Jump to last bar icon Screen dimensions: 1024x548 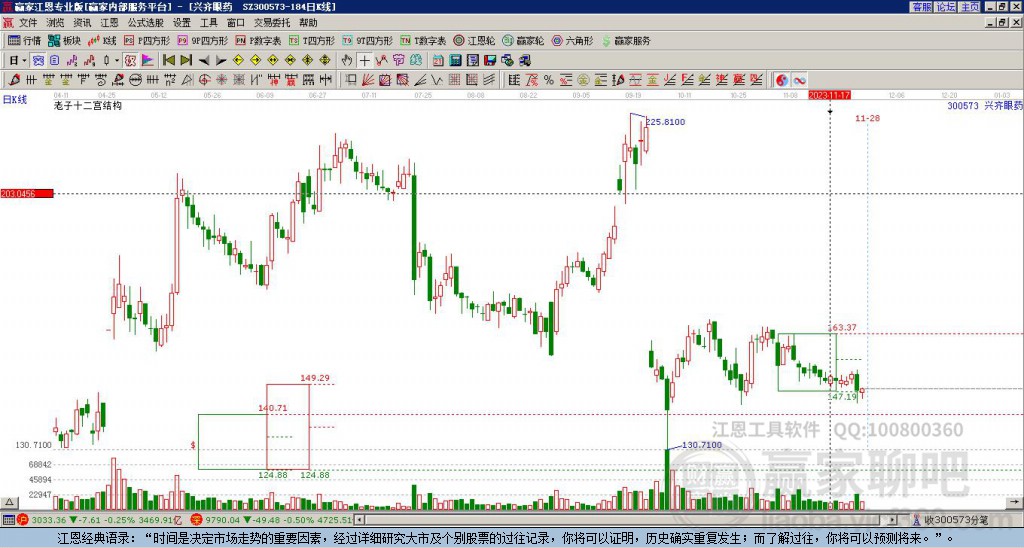[186, 61]
